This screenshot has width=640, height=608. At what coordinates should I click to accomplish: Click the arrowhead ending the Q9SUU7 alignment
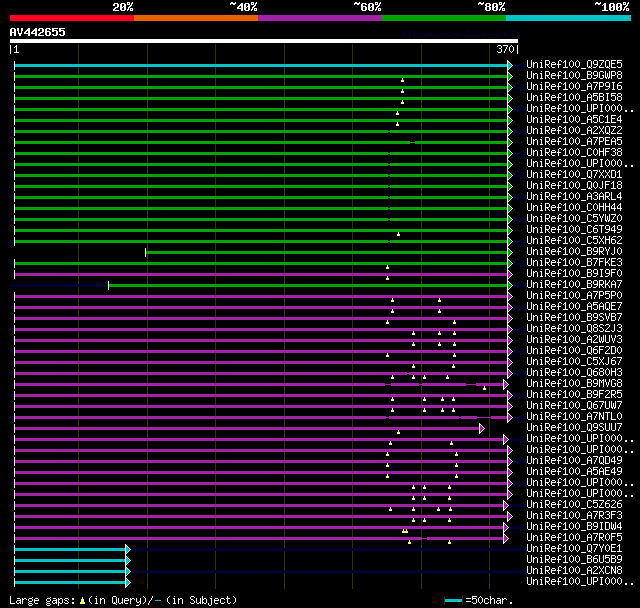(x=482, y=428)
